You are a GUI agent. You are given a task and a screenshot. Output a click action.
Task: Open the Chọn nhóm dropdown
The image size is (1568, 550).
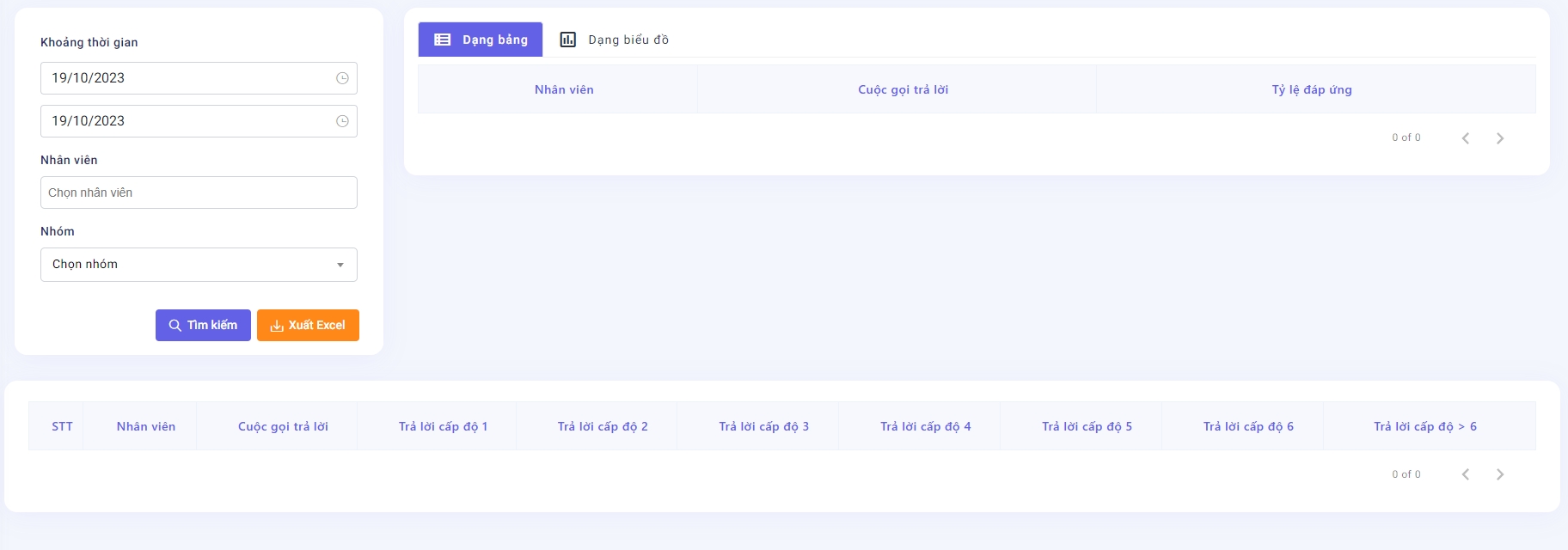pos(189,265)
